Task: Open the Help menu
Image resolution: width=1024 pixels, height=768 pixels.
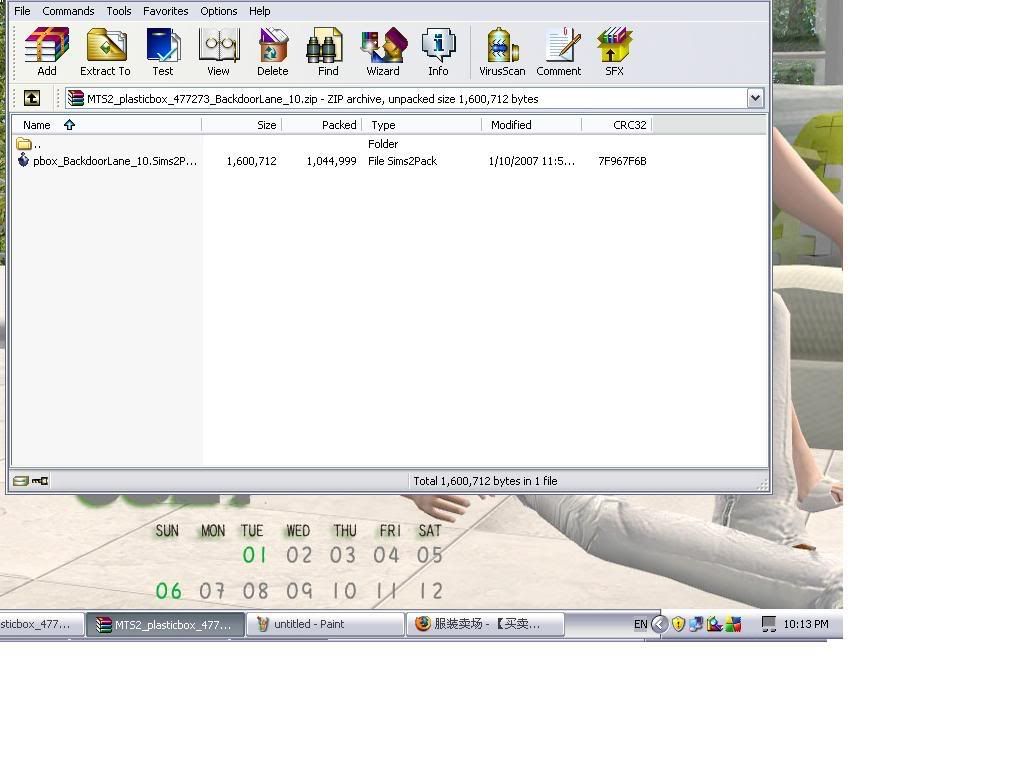Action: tap(259, 11)
